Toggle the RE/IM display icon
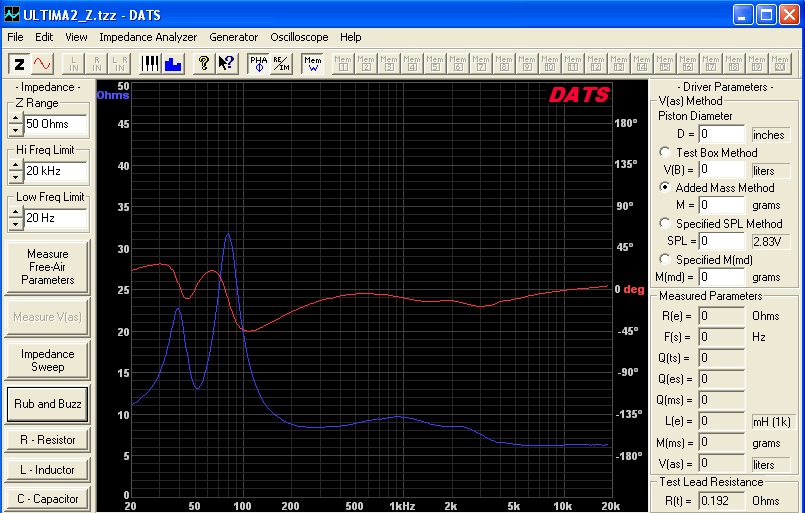This screenshot has height=513, width=805. click(x=281, y=64)
